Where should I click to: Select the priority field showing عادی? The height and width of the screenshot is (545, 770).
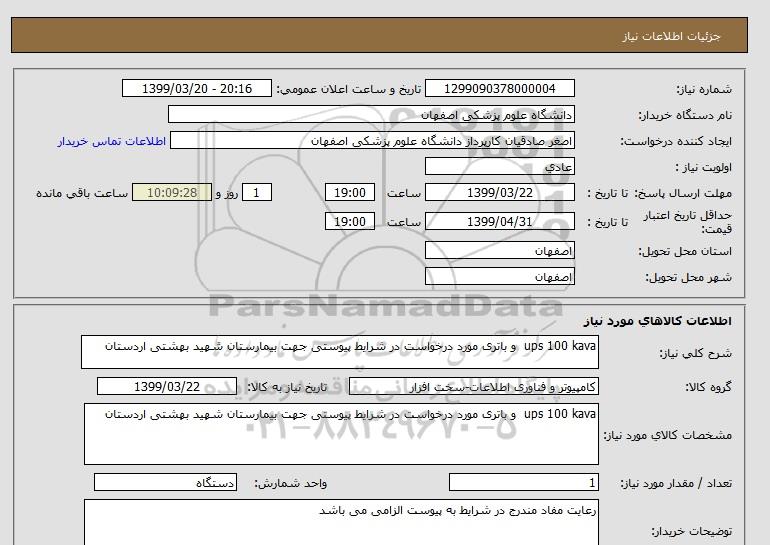pyautogui.click(x=499, y=166)
